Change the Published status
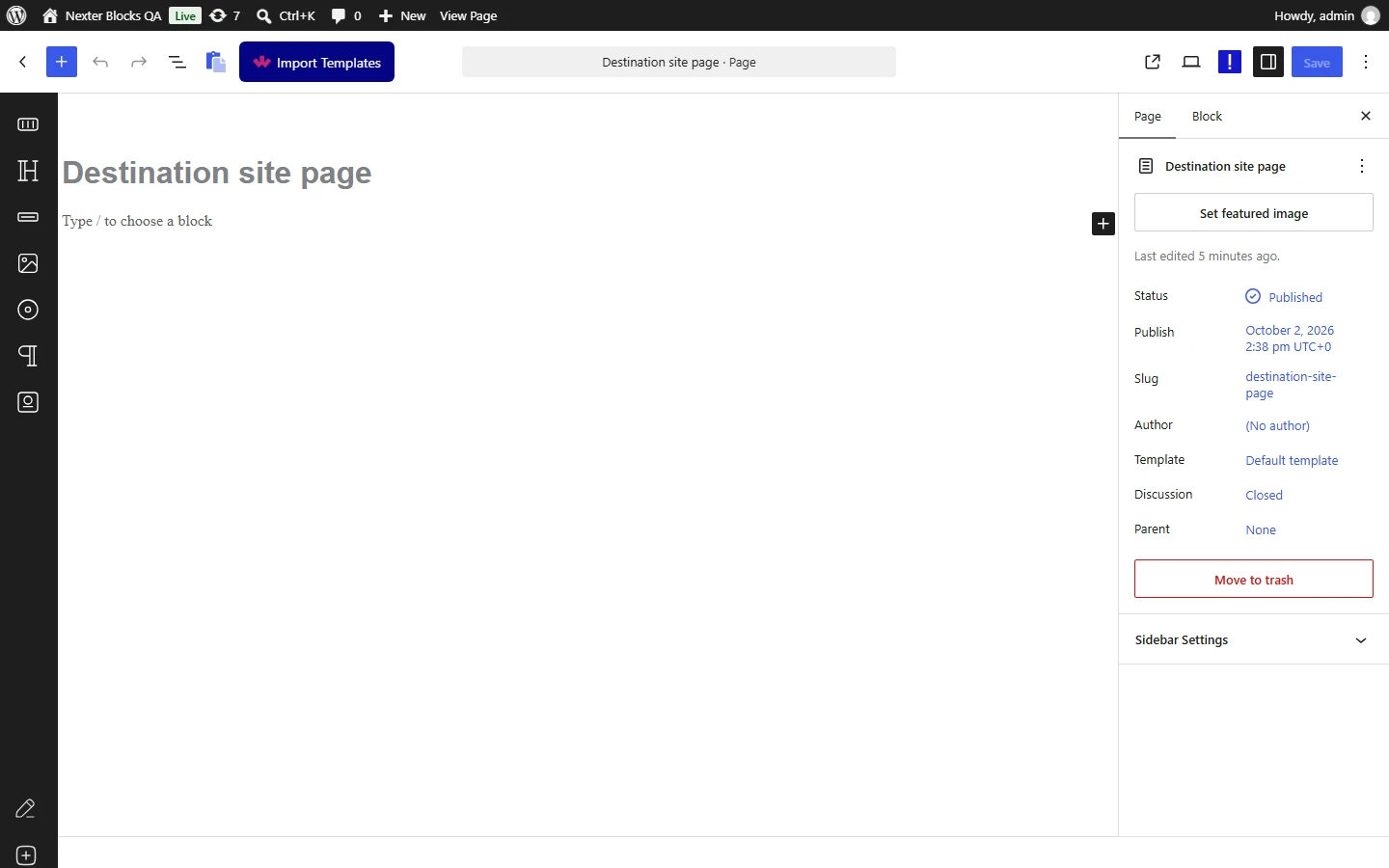The image size is (1389, 868). pos(1284,297)
